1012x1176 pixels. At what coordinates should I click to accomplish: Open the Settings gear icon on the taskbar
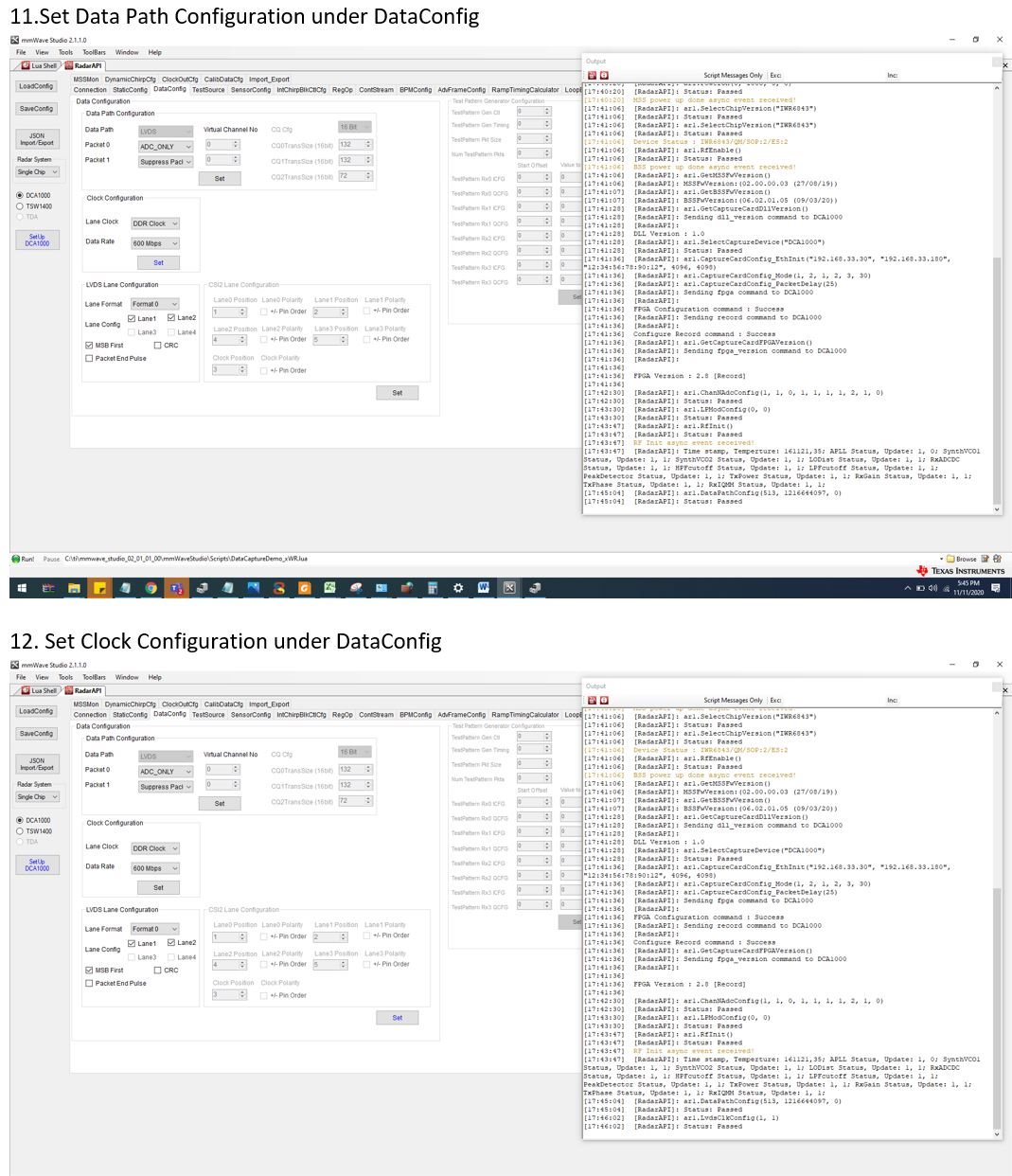(458, 588)
